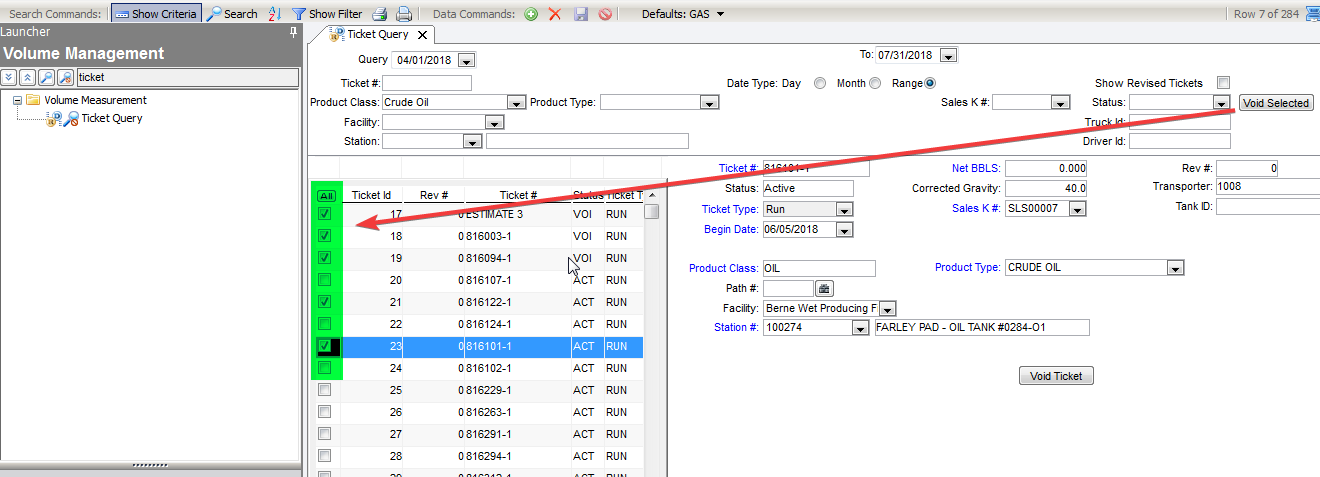Screen dimensions: 1320x477
Task: Open Ticket Query in the Launcher tree
Action: (x=111, y=118)
